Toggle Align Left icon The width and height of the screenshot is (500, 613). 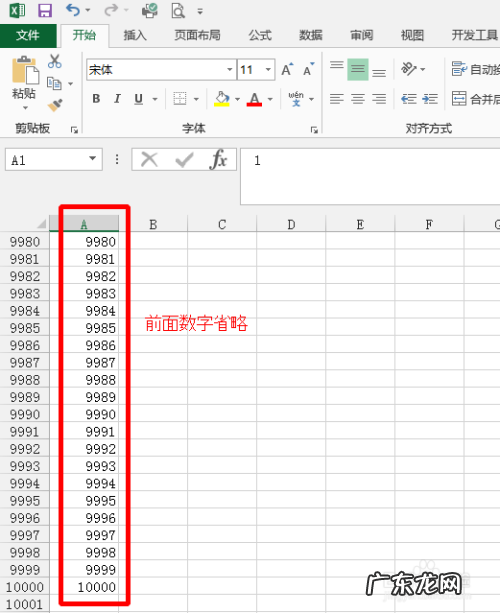tap(337, 99)
